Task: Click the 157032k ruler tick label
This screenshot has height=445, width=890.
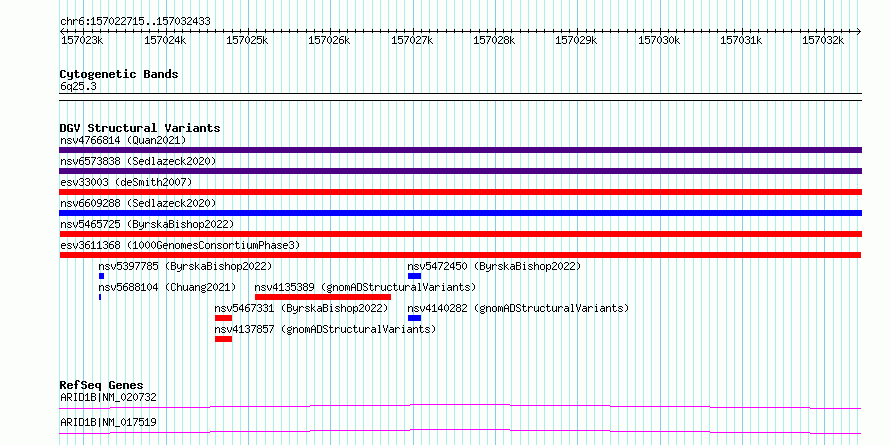Action: coord(824,41)
